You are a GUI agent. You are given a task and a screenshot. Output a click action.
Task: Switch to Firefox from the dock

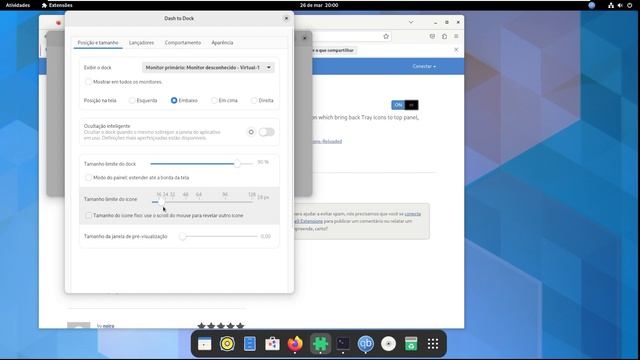[295, 344]
